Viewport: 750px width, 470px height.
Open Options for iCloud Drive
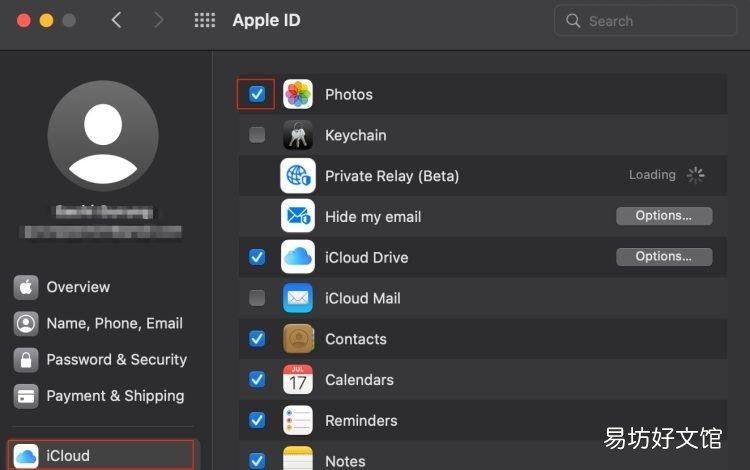point(664,257)
